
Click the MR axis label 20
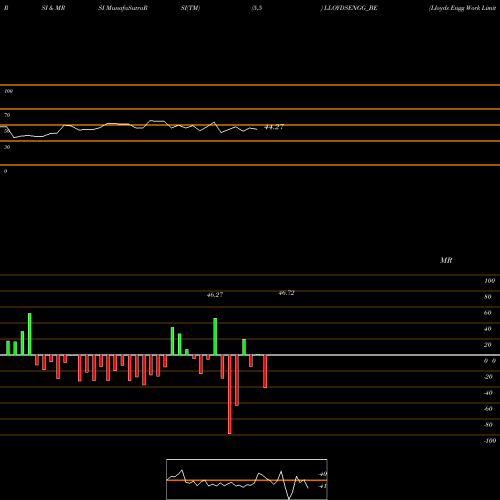click(488, 345)
